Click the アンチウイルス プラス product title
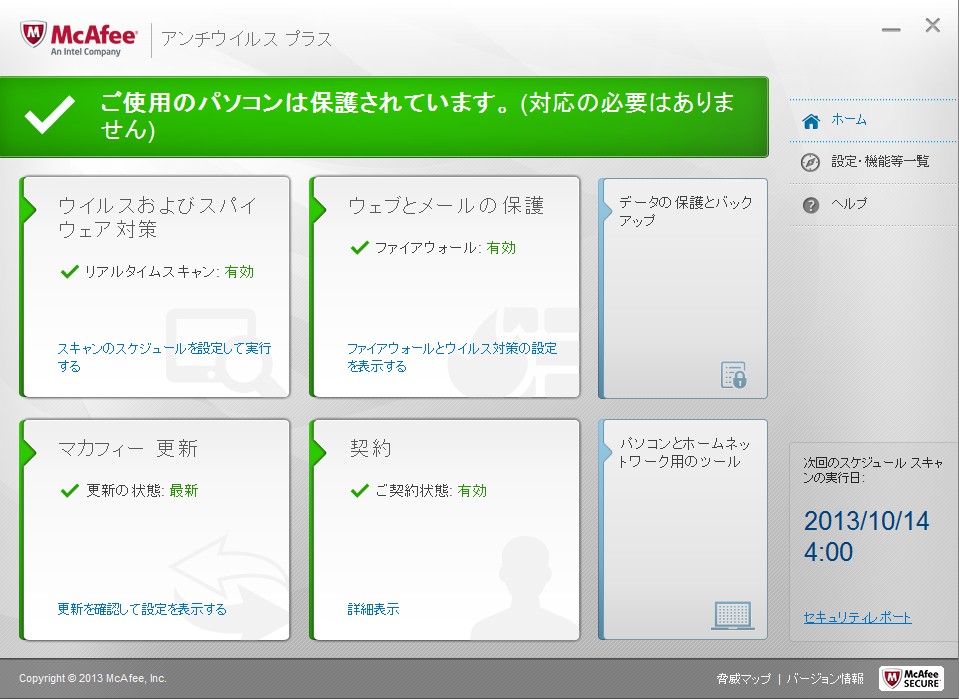This screenshot has height=699, width=959. tap(246, 39)
